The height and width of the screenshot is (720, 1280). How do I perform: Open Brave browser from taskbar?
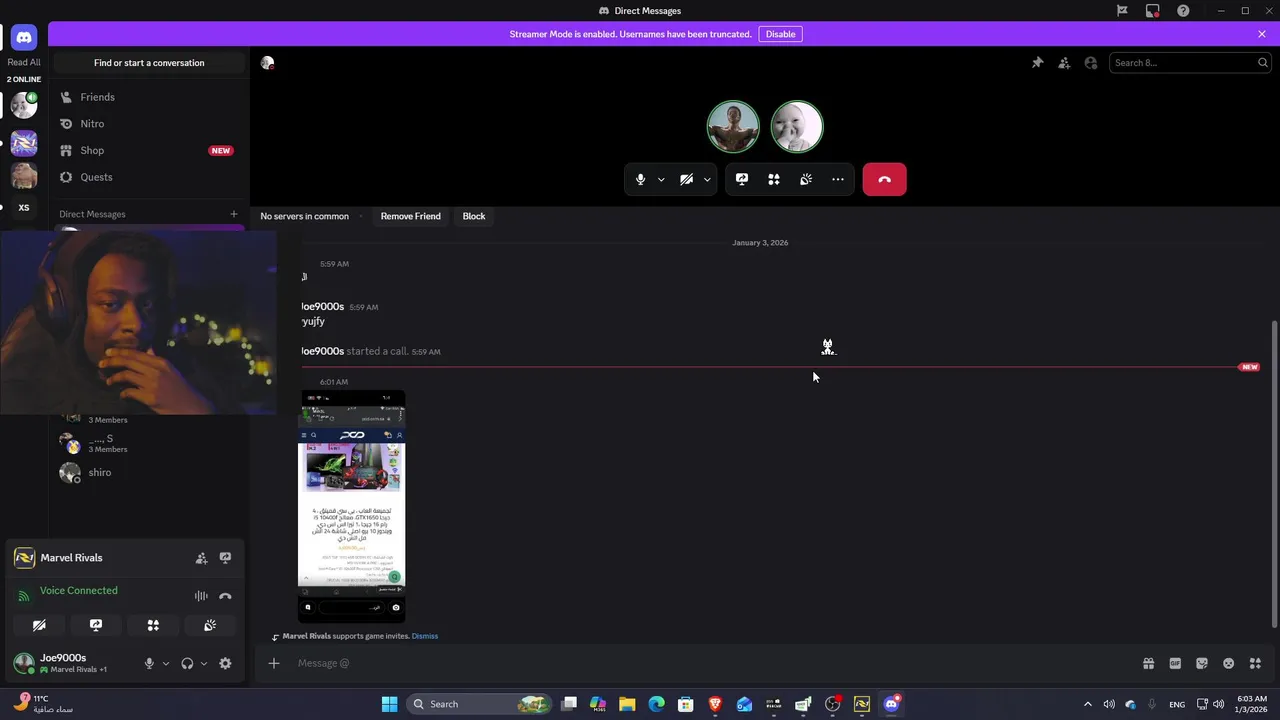point(715,704)
